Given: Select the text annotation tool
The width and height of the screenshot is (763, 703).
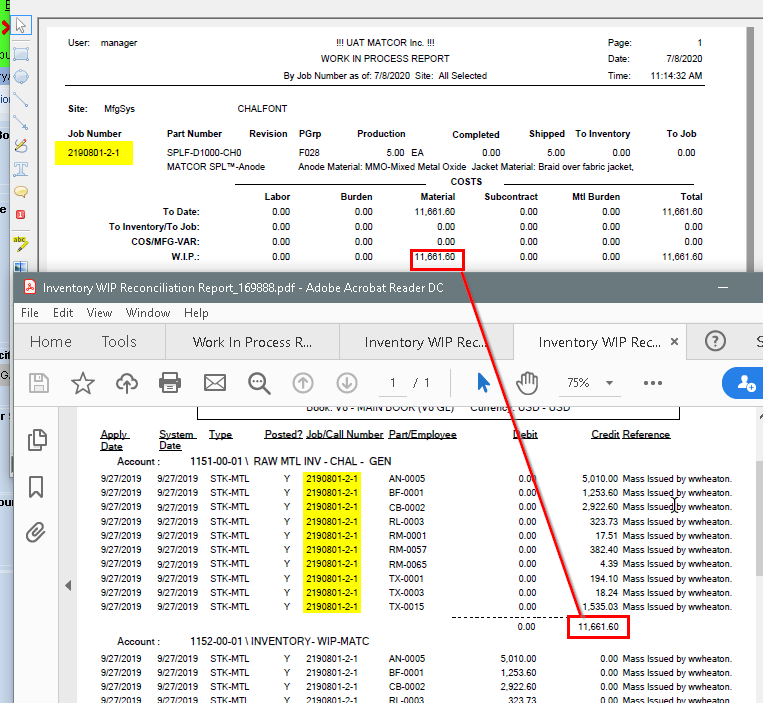Looking at the screenshot, I should pyautogui.click(x=21, y=169).
